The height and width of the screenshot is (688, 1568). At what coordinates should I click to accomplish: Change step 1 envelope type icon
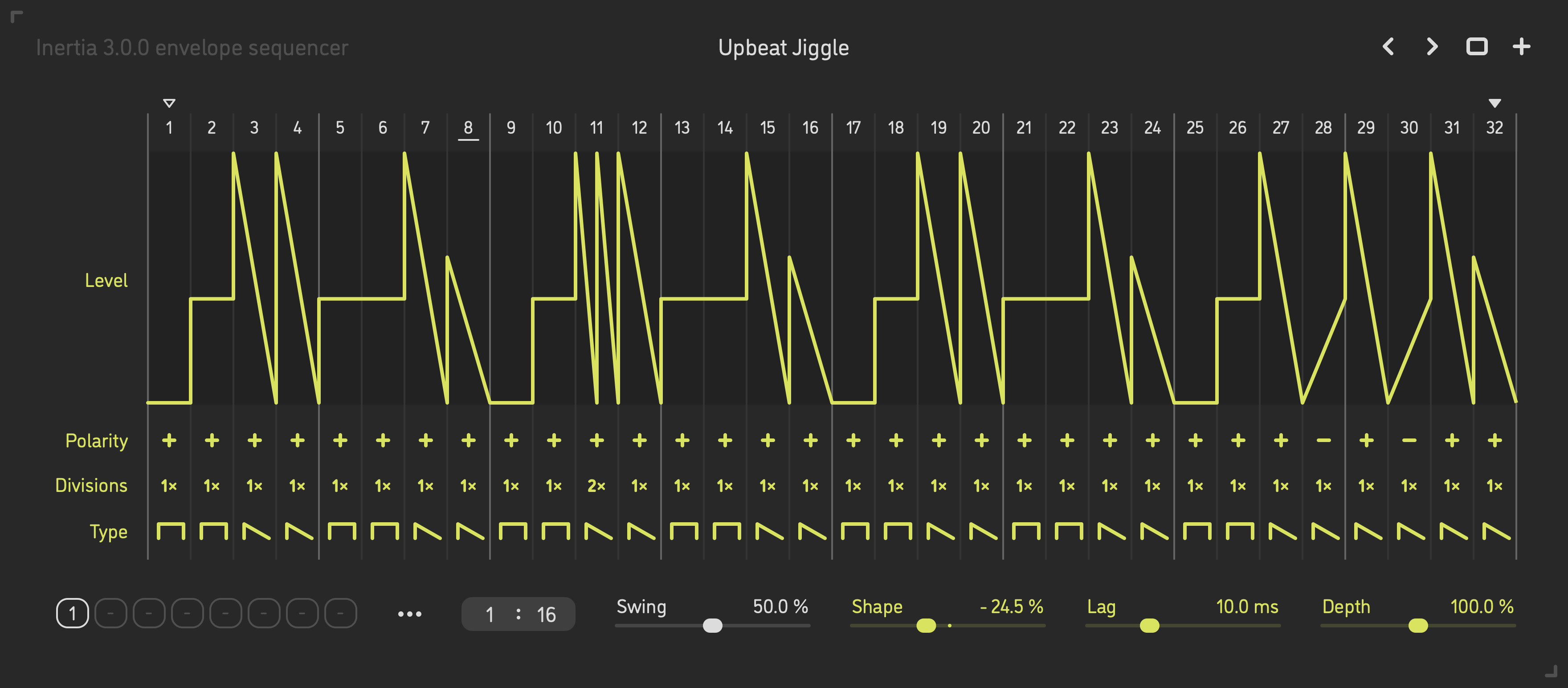click(171, 532)
